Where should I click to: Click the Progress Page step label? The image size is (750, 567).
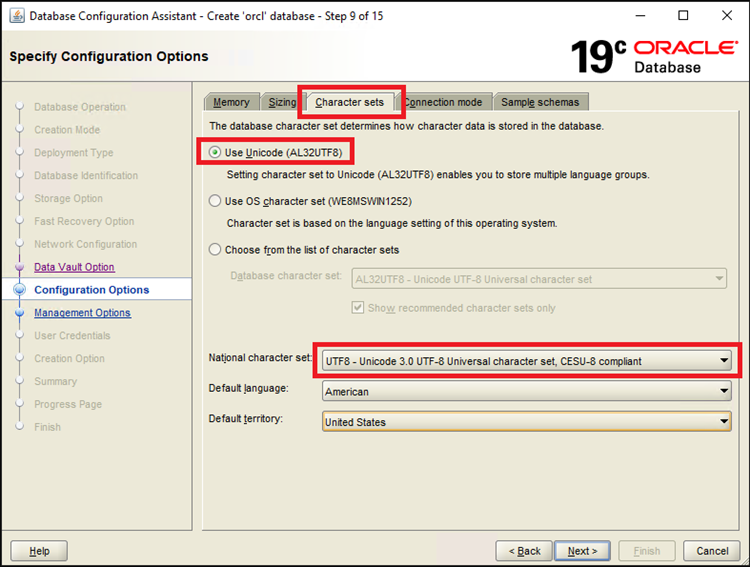[x=68, y=404]
